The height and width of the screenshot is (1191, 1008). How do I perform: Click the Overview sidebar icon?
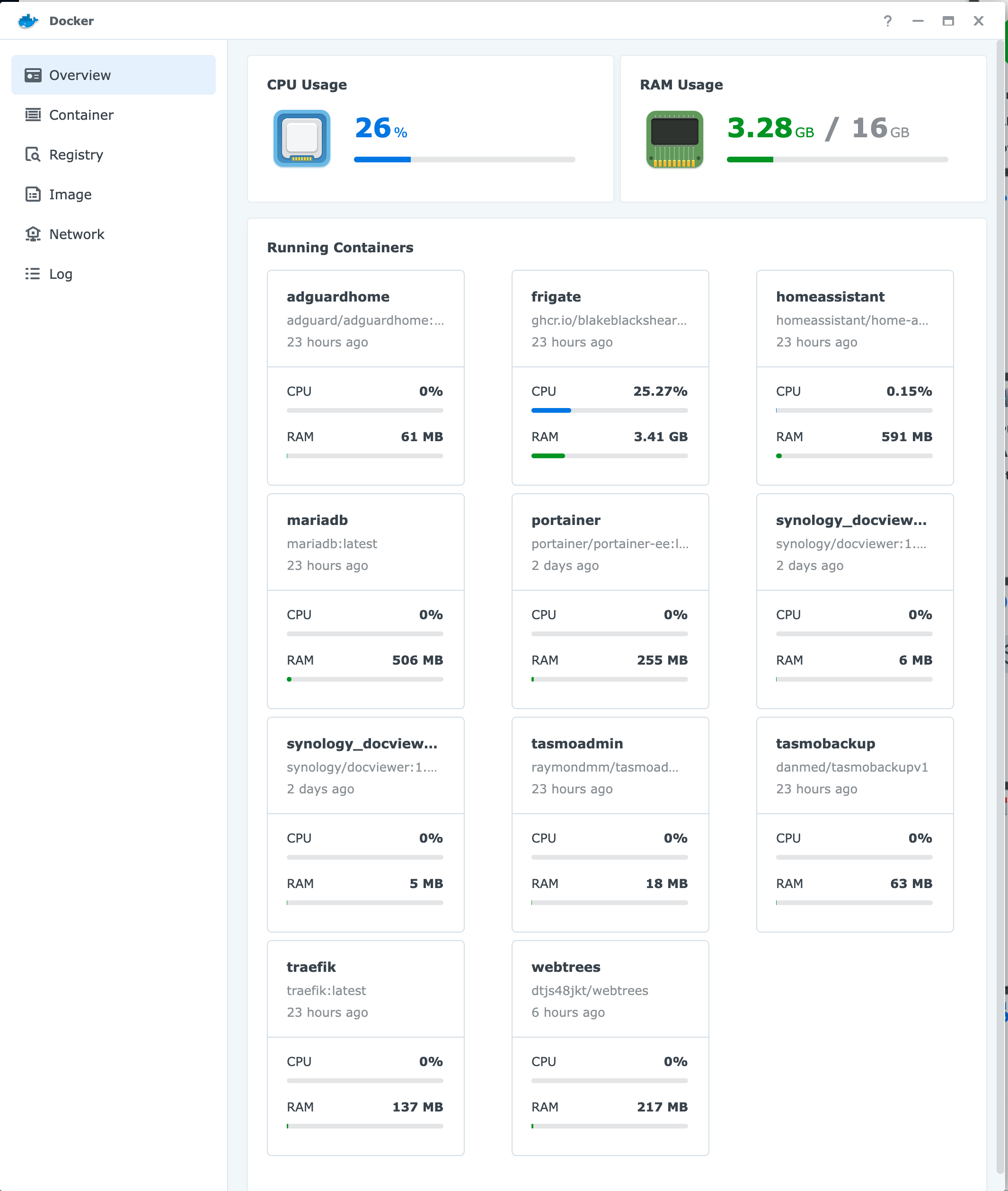pyautogui.click(x=33, y=75)
